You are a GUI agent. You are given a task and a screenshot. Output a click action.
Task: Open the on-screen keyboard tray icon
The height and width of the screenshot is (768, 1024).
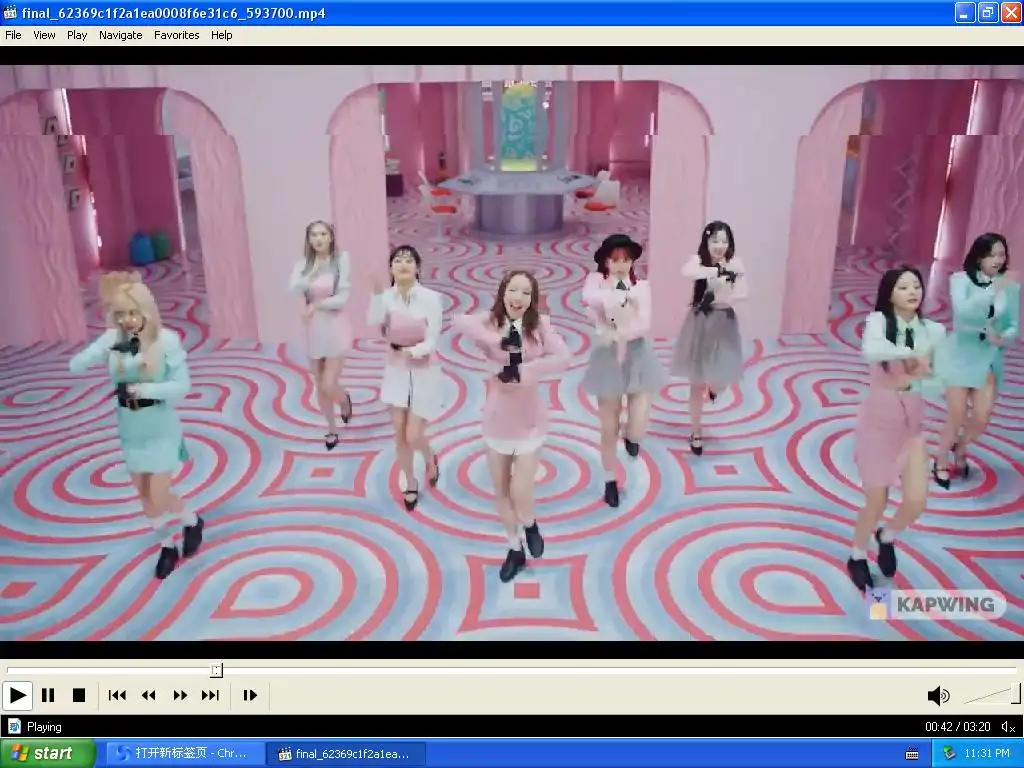tap(912, 754)
